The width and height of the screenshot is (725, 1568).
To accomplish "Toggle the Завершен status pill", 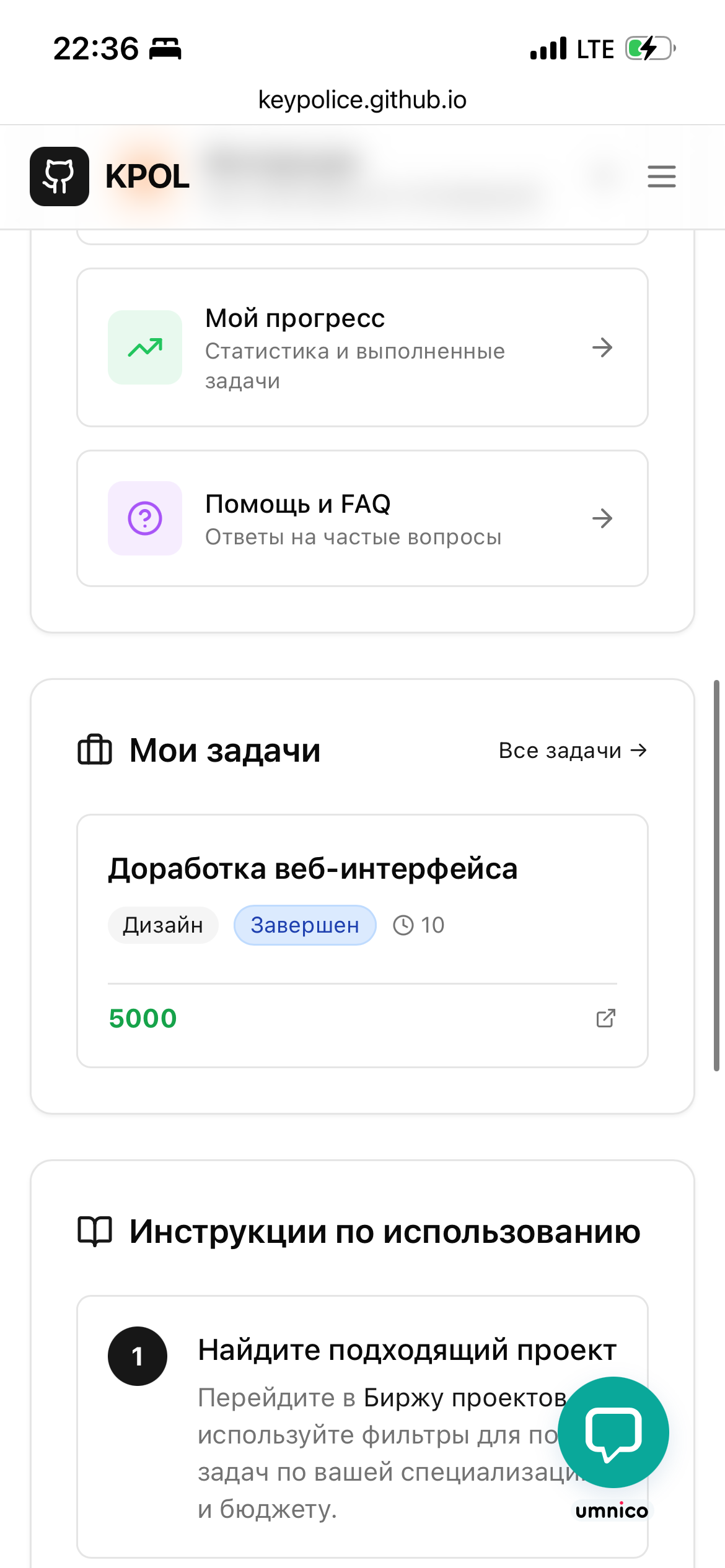I will (304, 925).
